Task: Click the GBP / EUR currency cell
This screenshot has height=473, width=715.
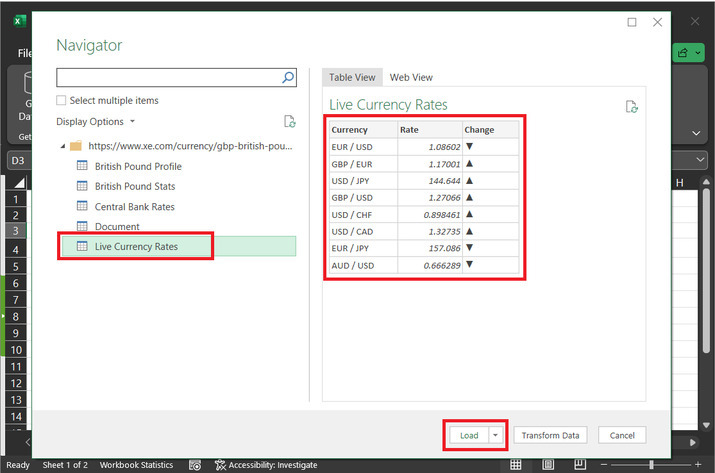Action: point(363,164)
